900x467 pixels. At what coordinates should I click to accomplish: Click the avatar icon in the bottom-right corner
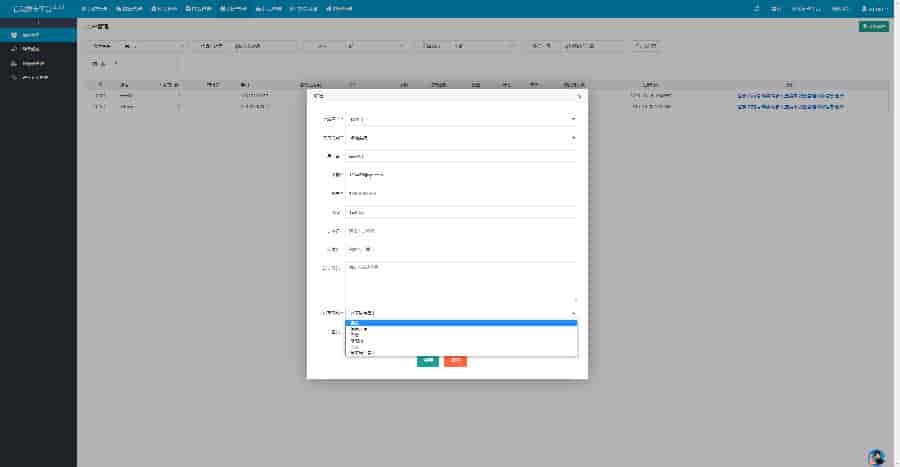click(877, 457)
